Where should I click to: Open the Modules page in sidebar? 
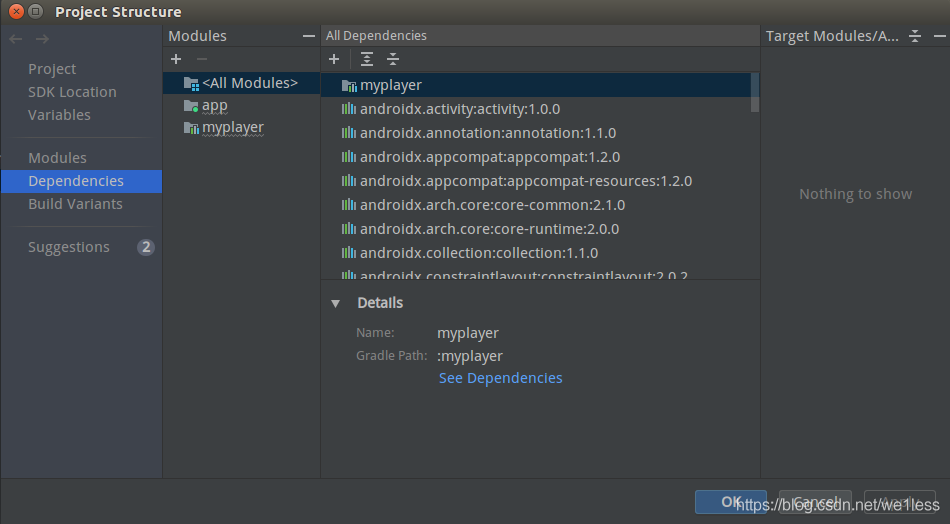click(58, 158)
